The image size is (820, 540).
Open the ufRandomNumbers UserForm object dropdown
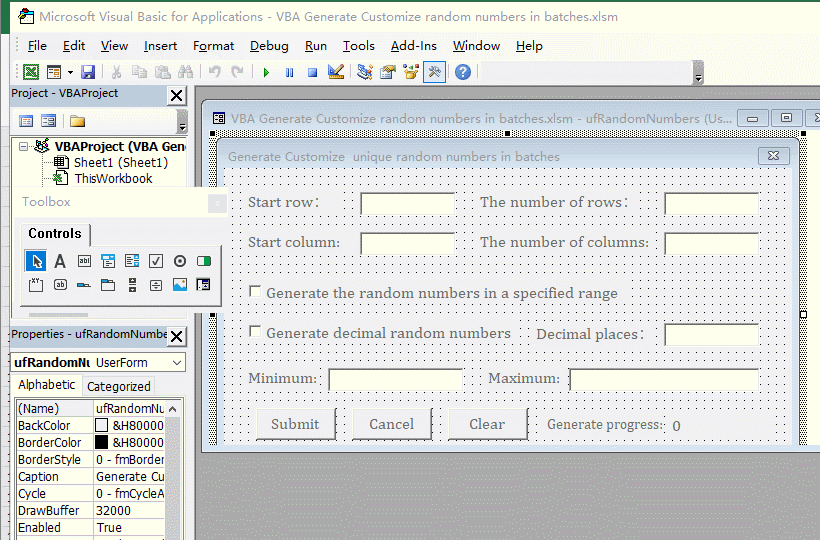point(177,362)
